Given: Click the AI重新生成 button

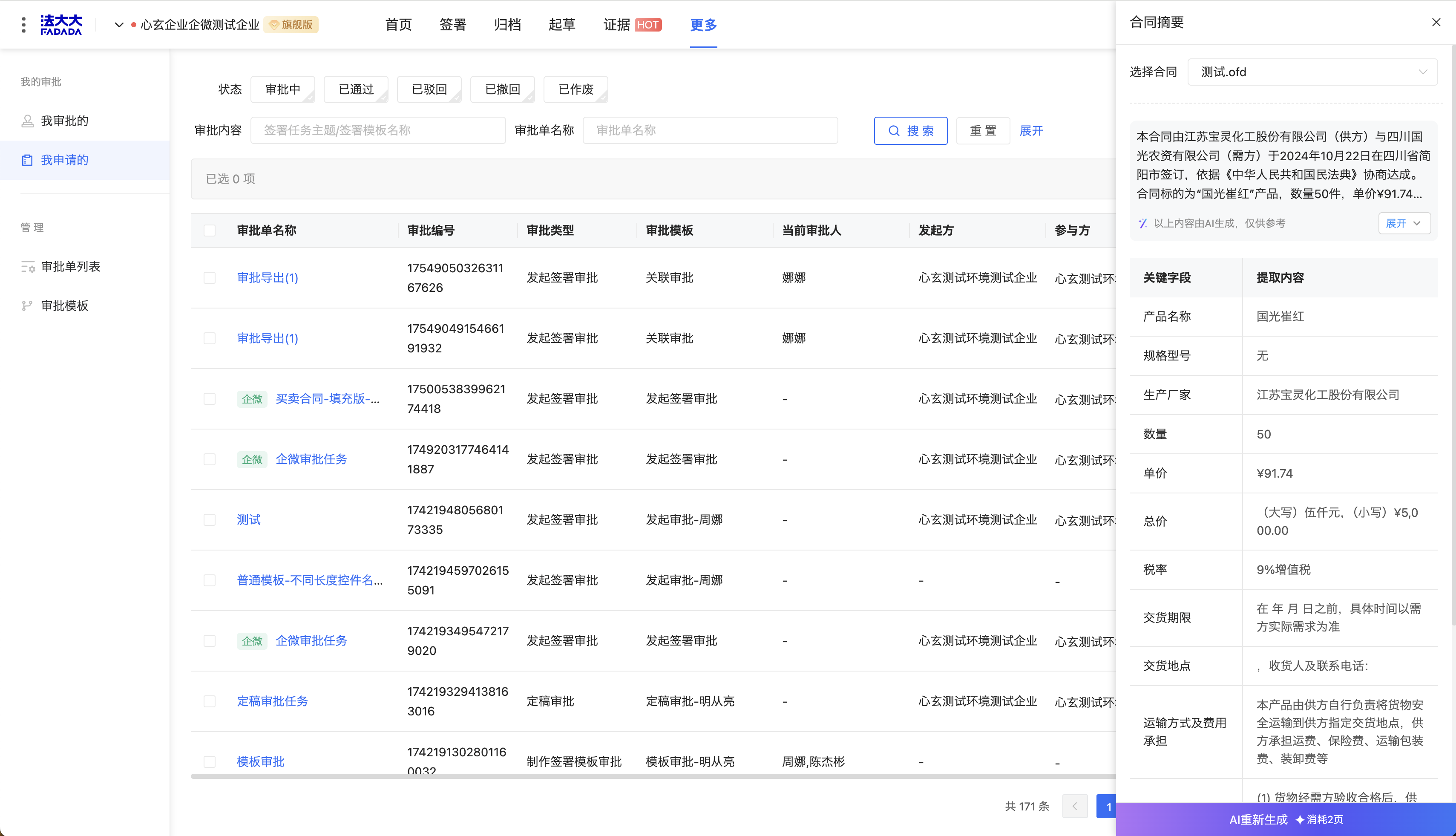Looking at the screenshot, I should click(x=1286, y=819).
